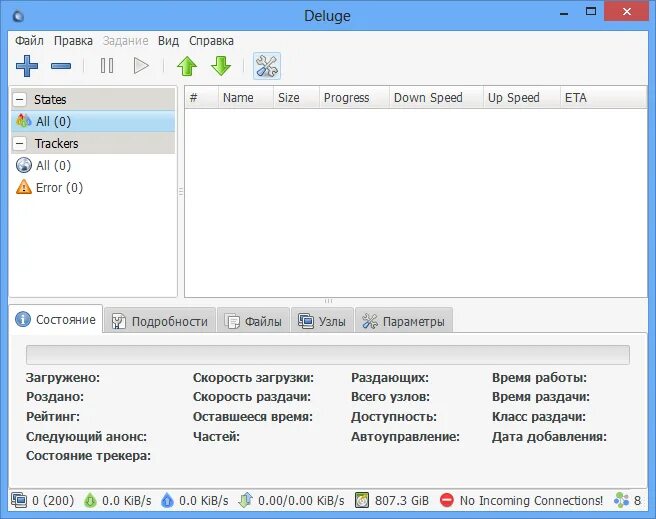Move torrent up the queue with the green up arrow
Viewport: 656px width, 519px height.
pos(187,66)
